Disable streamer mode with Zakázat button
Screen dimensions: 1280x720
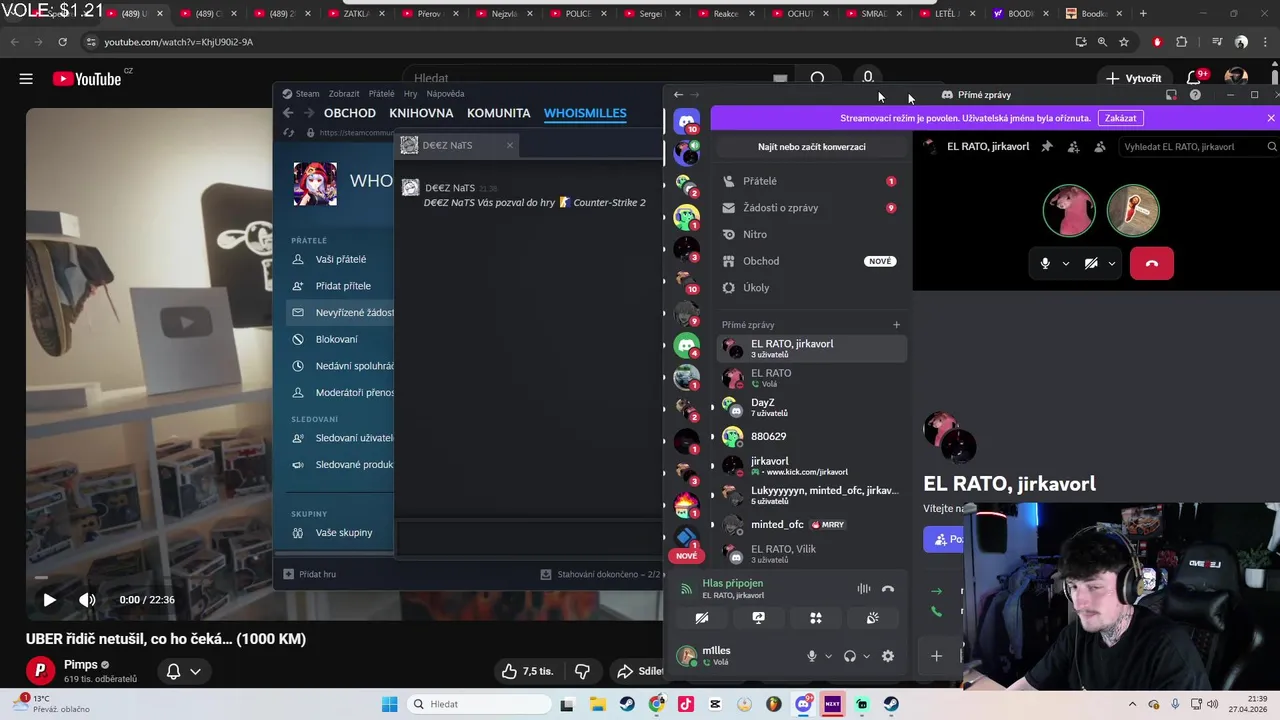click(x=1120, y=118)
